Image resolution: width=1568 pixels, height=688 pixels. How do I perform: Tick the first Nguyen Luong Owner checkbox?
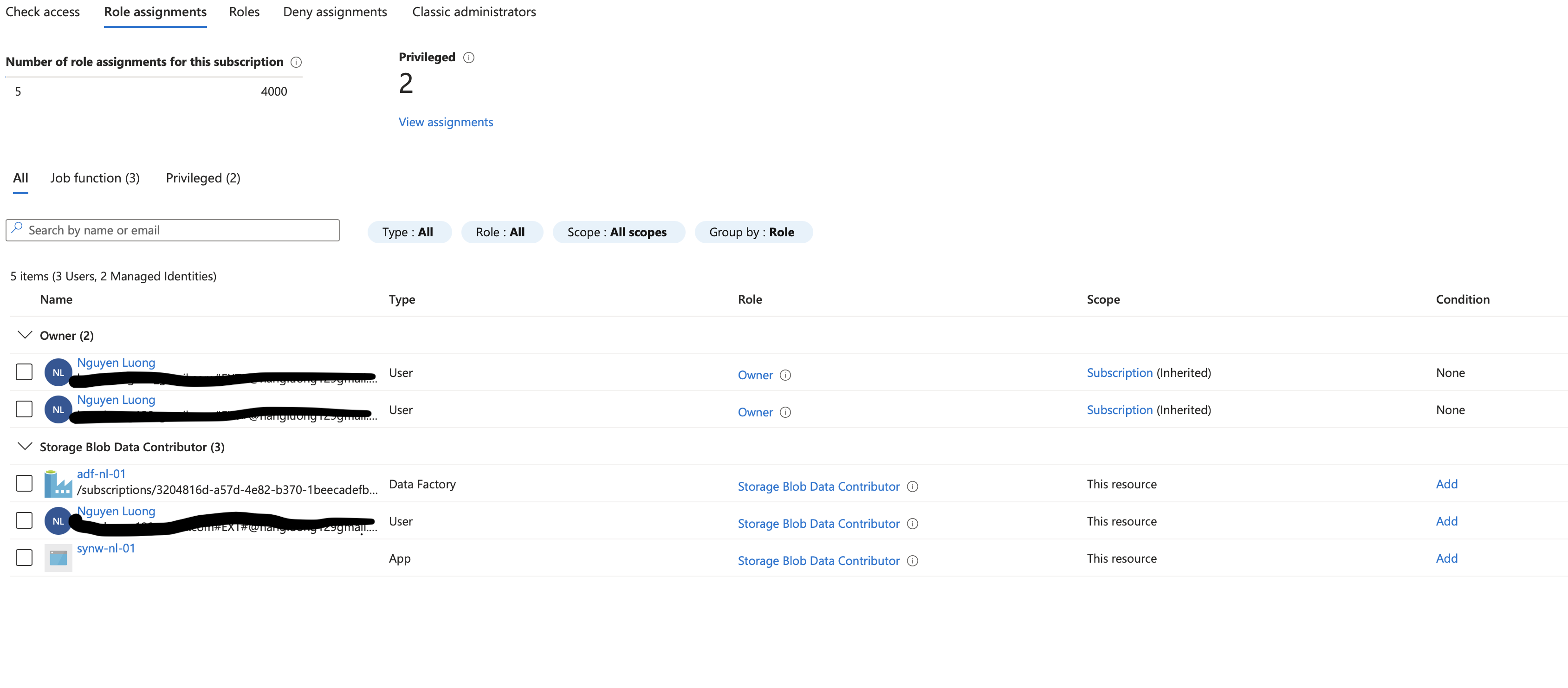coord(24,372)
